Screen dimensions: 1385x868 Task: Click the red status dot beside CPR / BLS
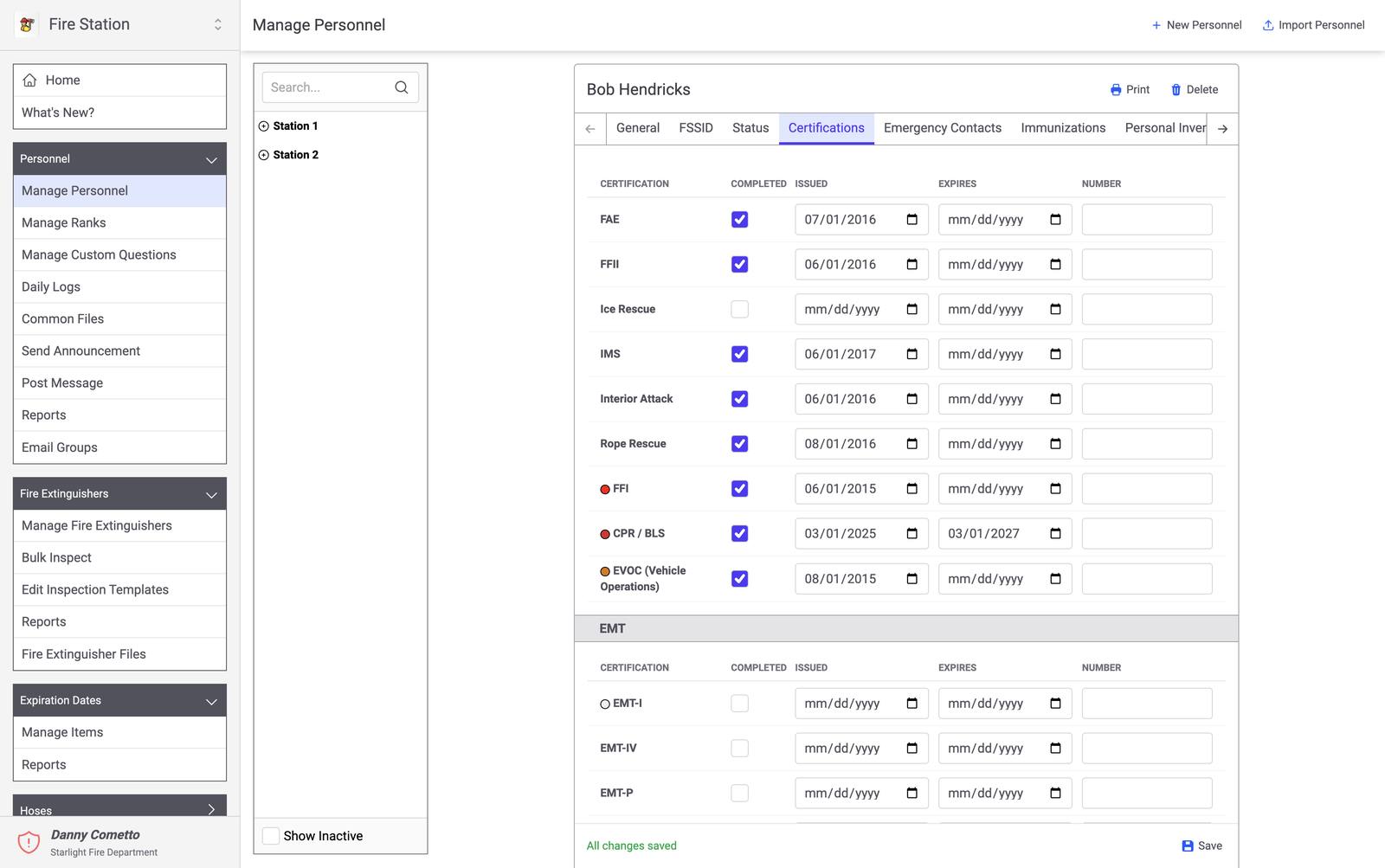pyautogui.click(x=605, y=535)
